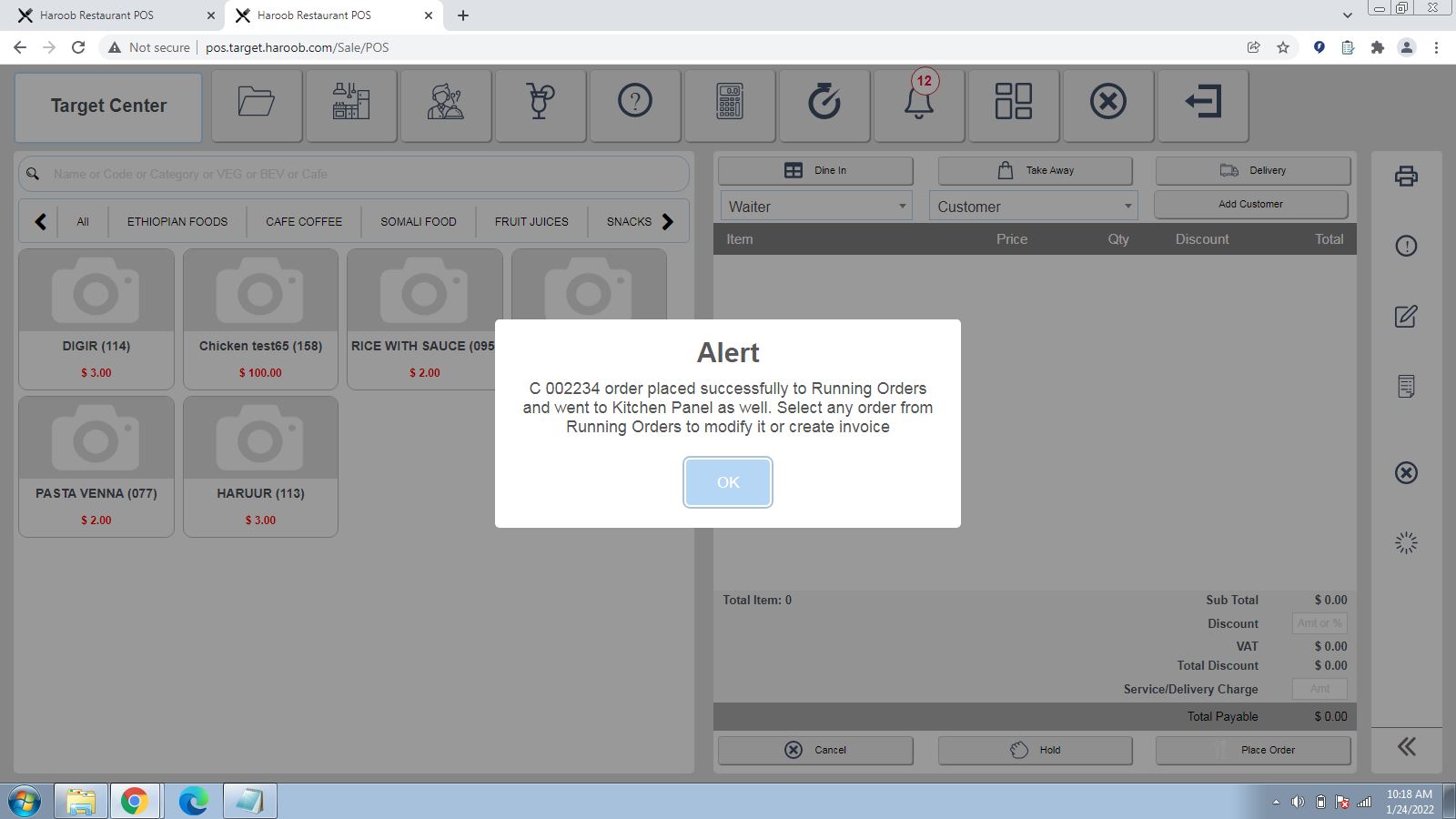1456x819 pixels.
Task: Choose Take Away order type
Action: (1036, 170)
